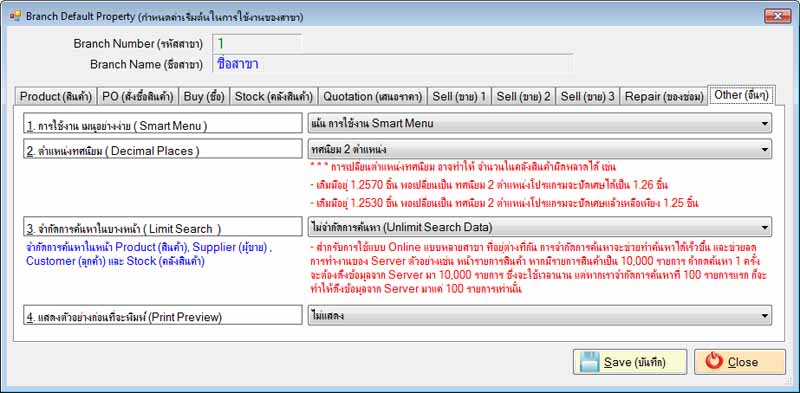Switch to the Sell (ขาย) 2 tab
Image resolution: width=800 pixels, height=393 pixels.
[x=523, y=96]
